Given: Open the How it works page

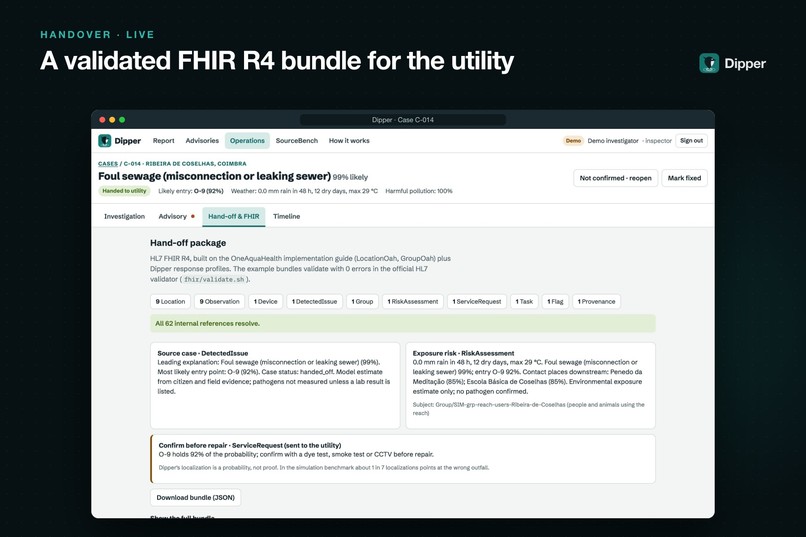Looking at the screenshot, I should pos(349,140).
